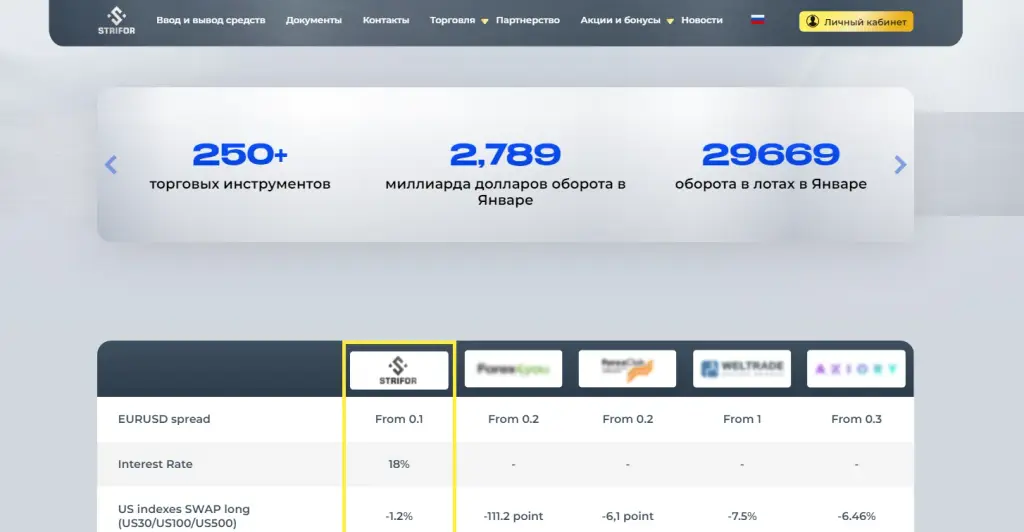Click the Strifor logo in the header

click(116, 20)
